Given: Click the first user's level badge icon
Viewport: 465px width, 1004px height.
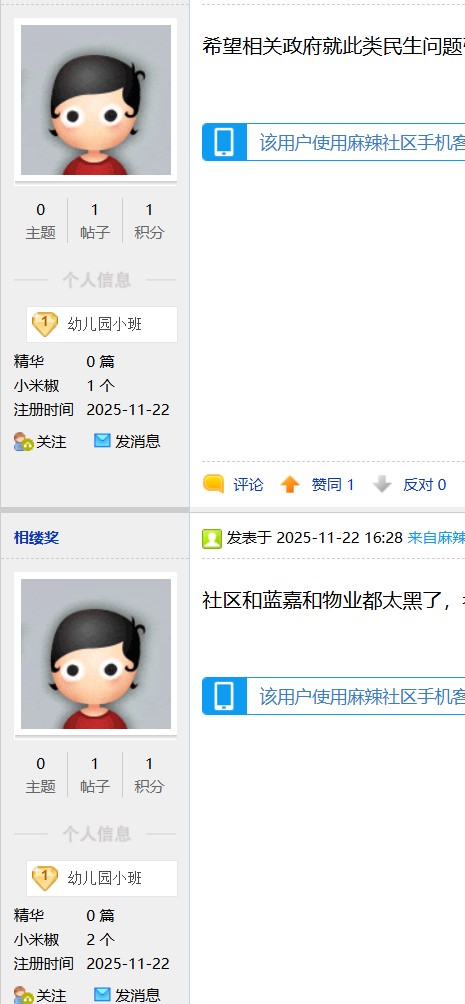Looking at the screenshot, I should tap(45, 325).
